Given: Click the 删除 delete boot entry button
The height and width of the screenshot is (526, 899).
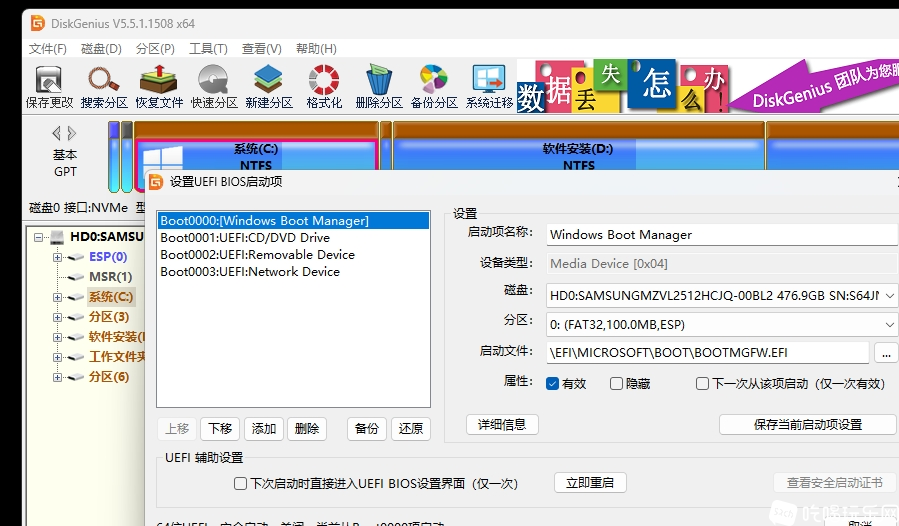Looking at the screenshot, I should point(307,428).
